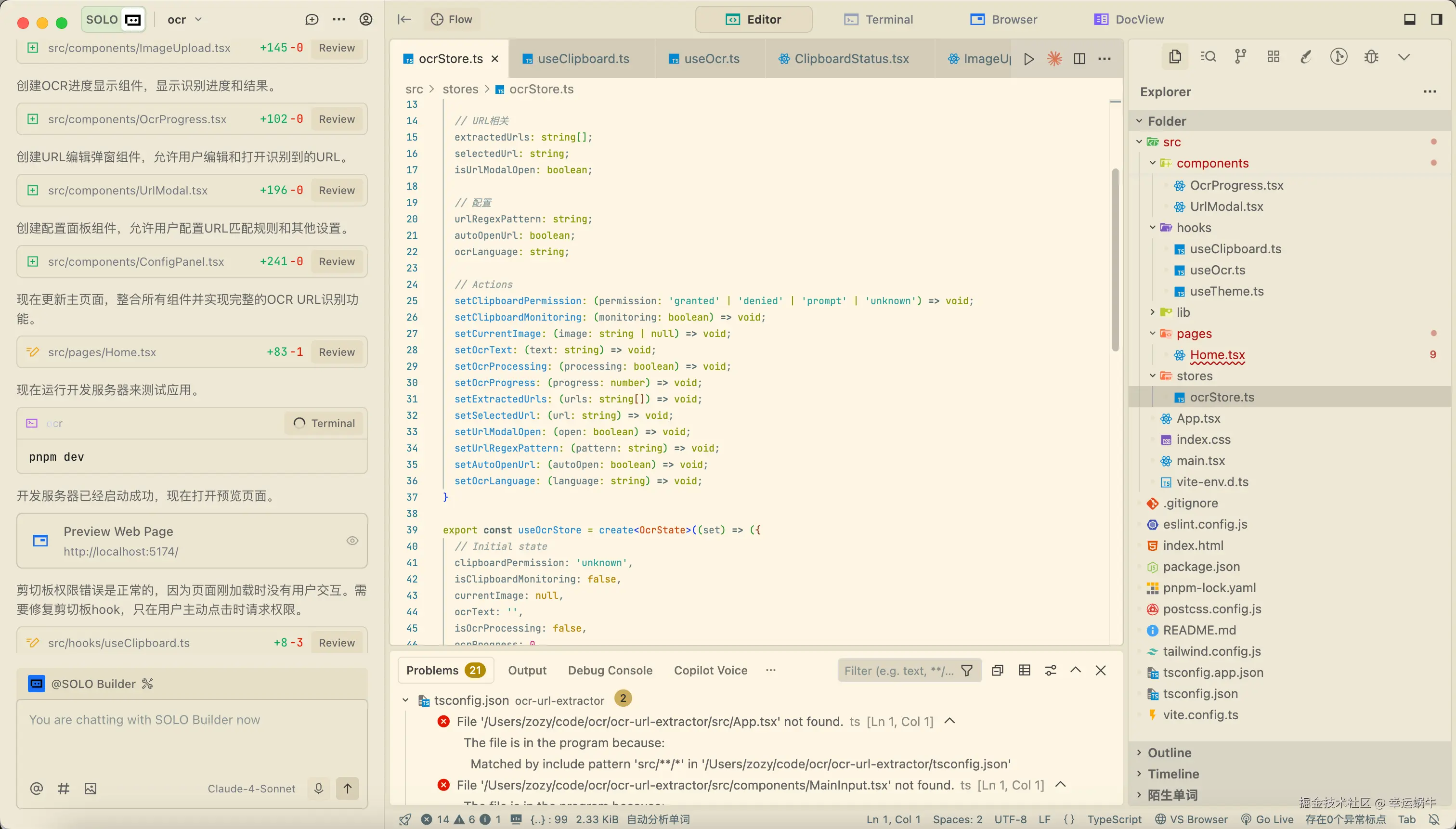Switch to the Terminal view tab
This screenshot has width=1456, height=829.
tap(879, 19)
